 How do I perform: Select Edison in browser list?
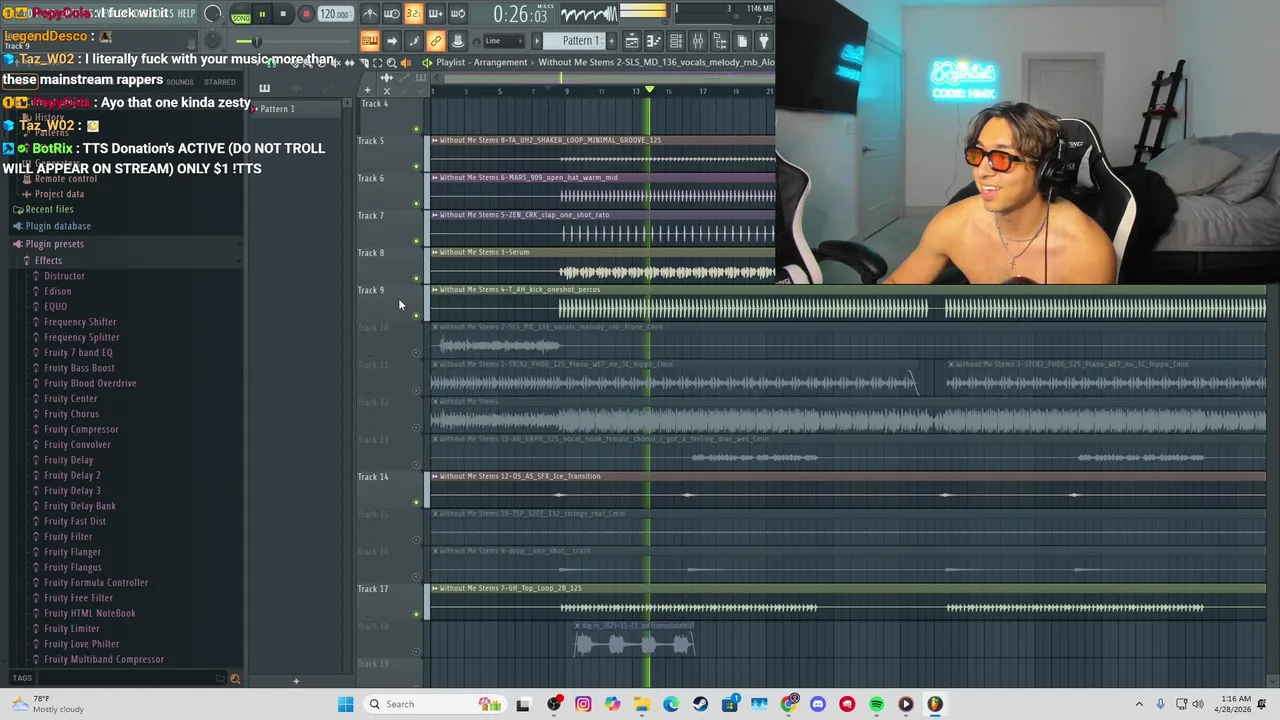(x=57, y=291)
